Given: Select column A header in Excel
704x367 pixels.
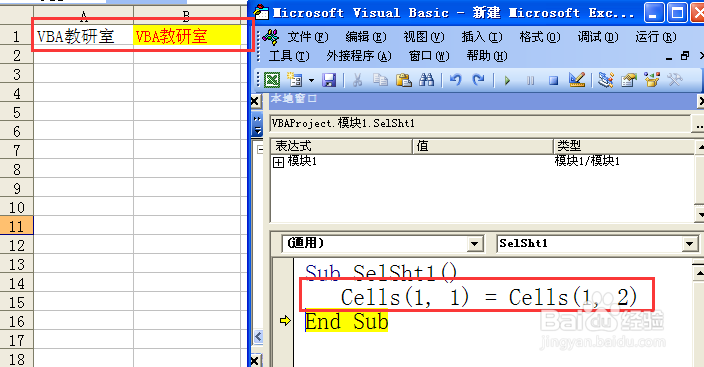Looking at the screenshot, I should pyautogui.click(x=84, y=16).
